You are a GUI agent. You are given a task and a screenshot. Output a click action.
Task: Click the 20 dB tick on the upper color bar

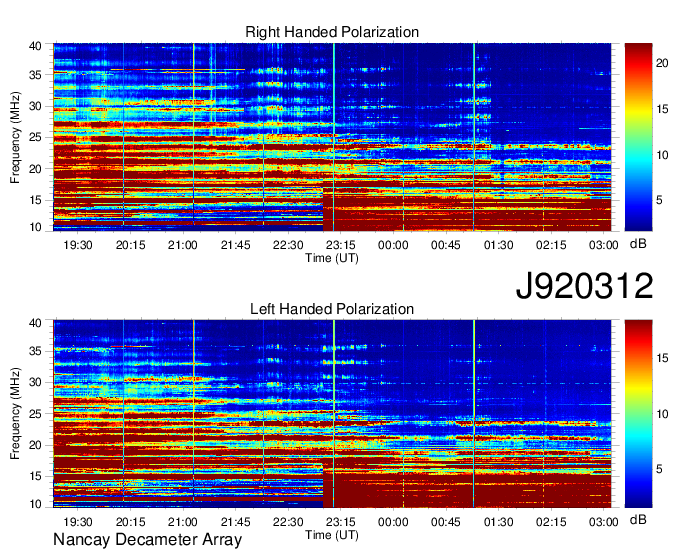662,63
